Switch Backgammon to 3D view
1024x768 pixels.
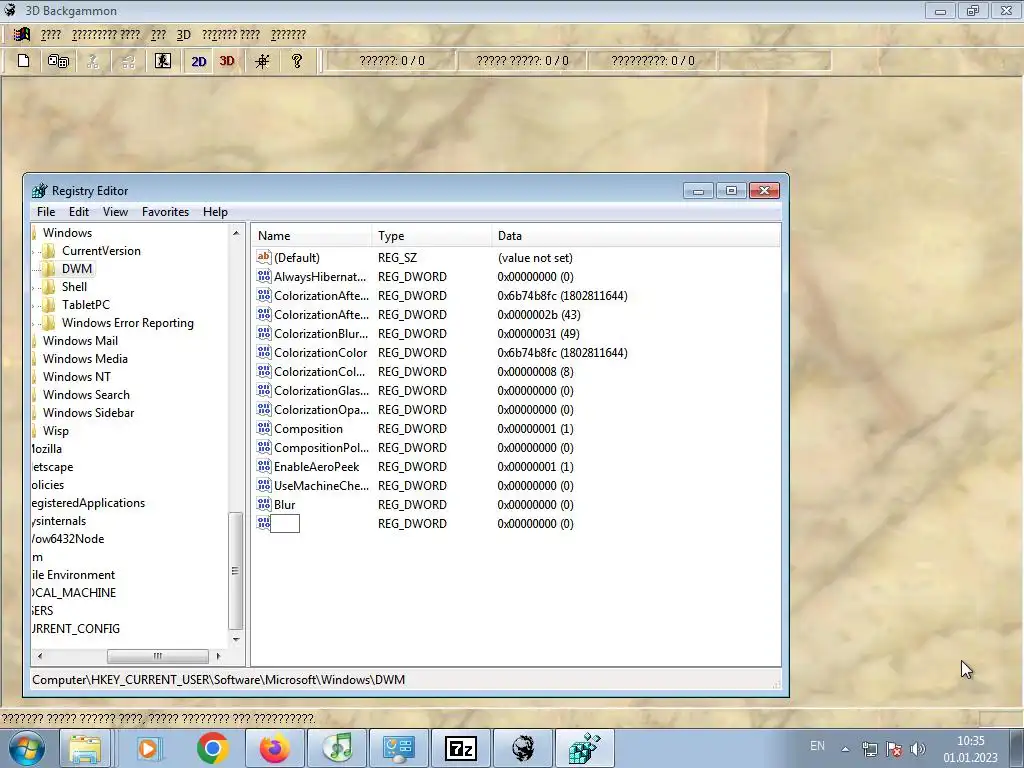click(227, 61)
